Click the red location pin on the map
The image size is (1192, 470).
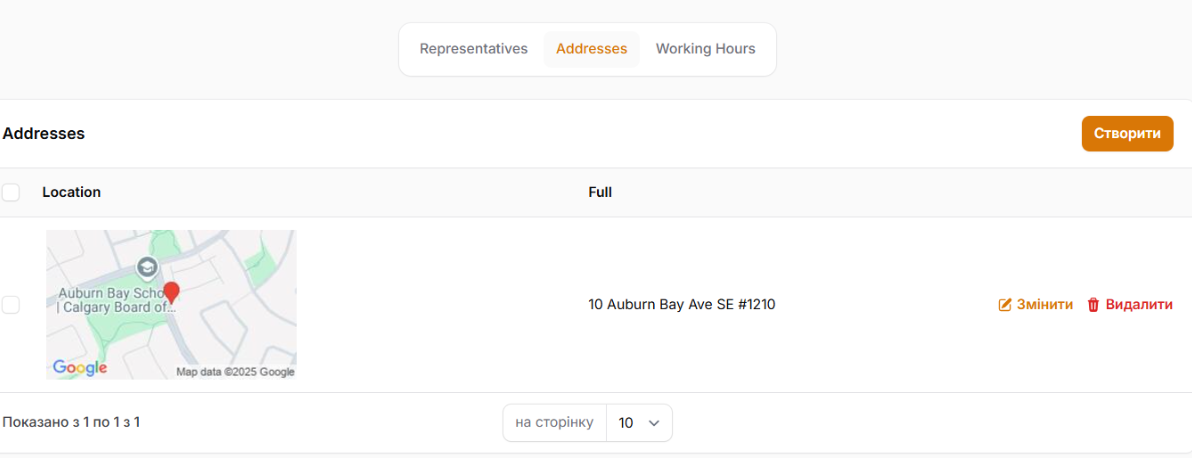171,292
